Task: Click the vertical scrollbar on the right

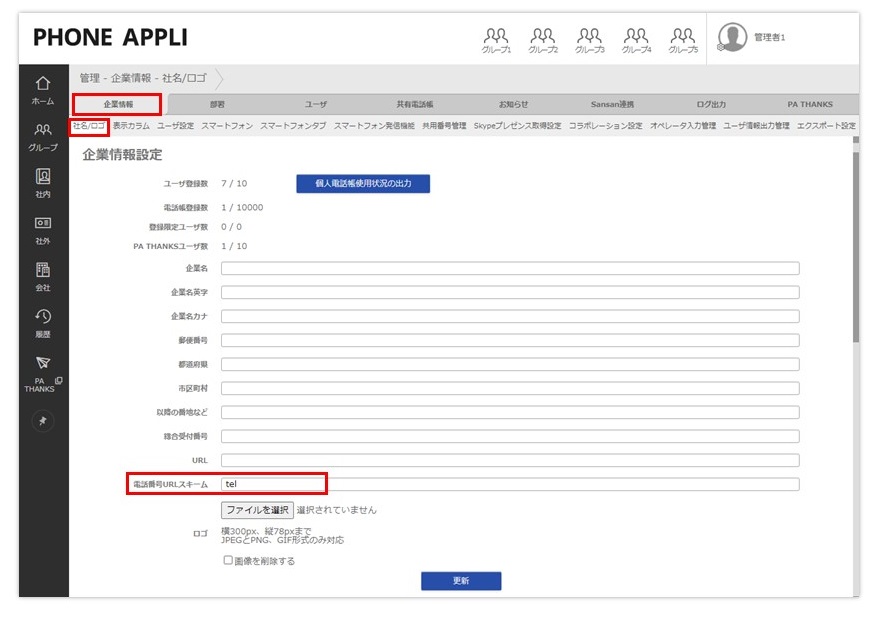Action: pos(855,250)
